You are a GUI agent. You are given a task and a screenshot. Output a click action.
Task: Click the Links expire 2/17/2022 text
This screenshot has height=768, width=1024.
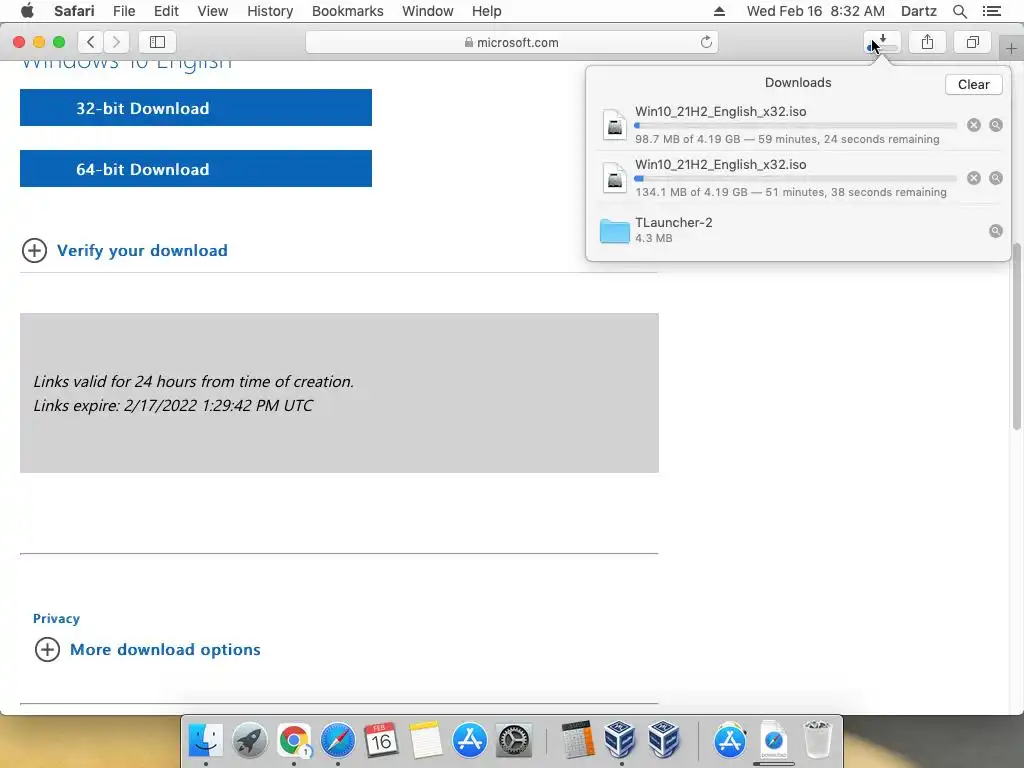point(173,406)
